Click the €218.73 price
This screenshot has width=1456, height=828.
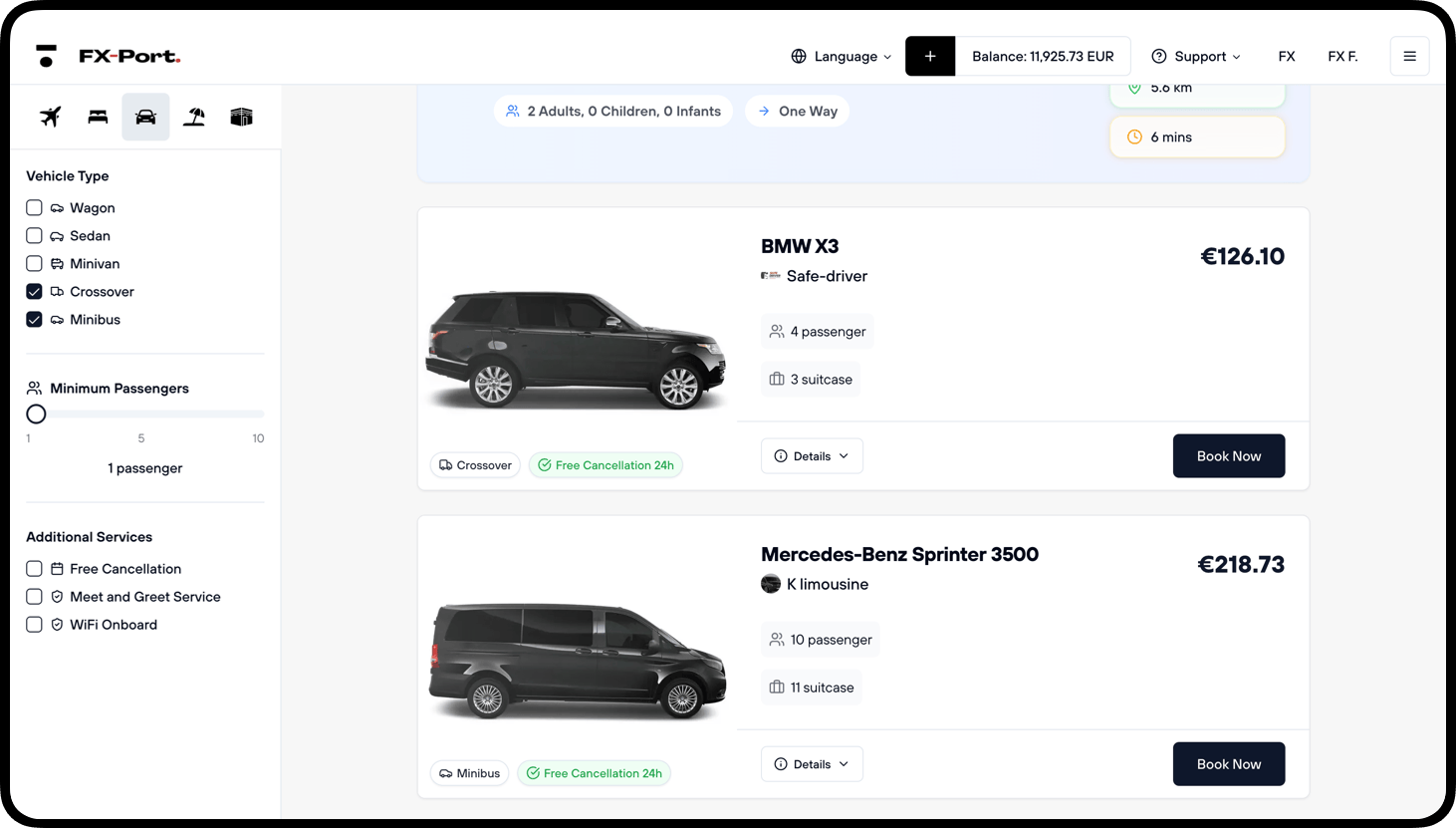pos(1241,564)
